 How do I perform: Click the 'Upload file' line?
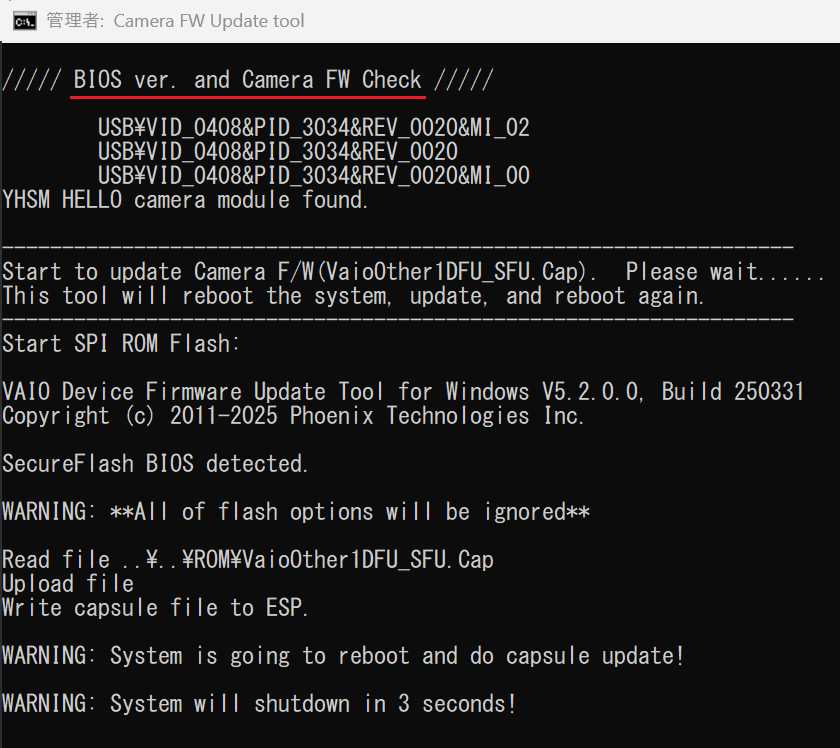(68, 584)
